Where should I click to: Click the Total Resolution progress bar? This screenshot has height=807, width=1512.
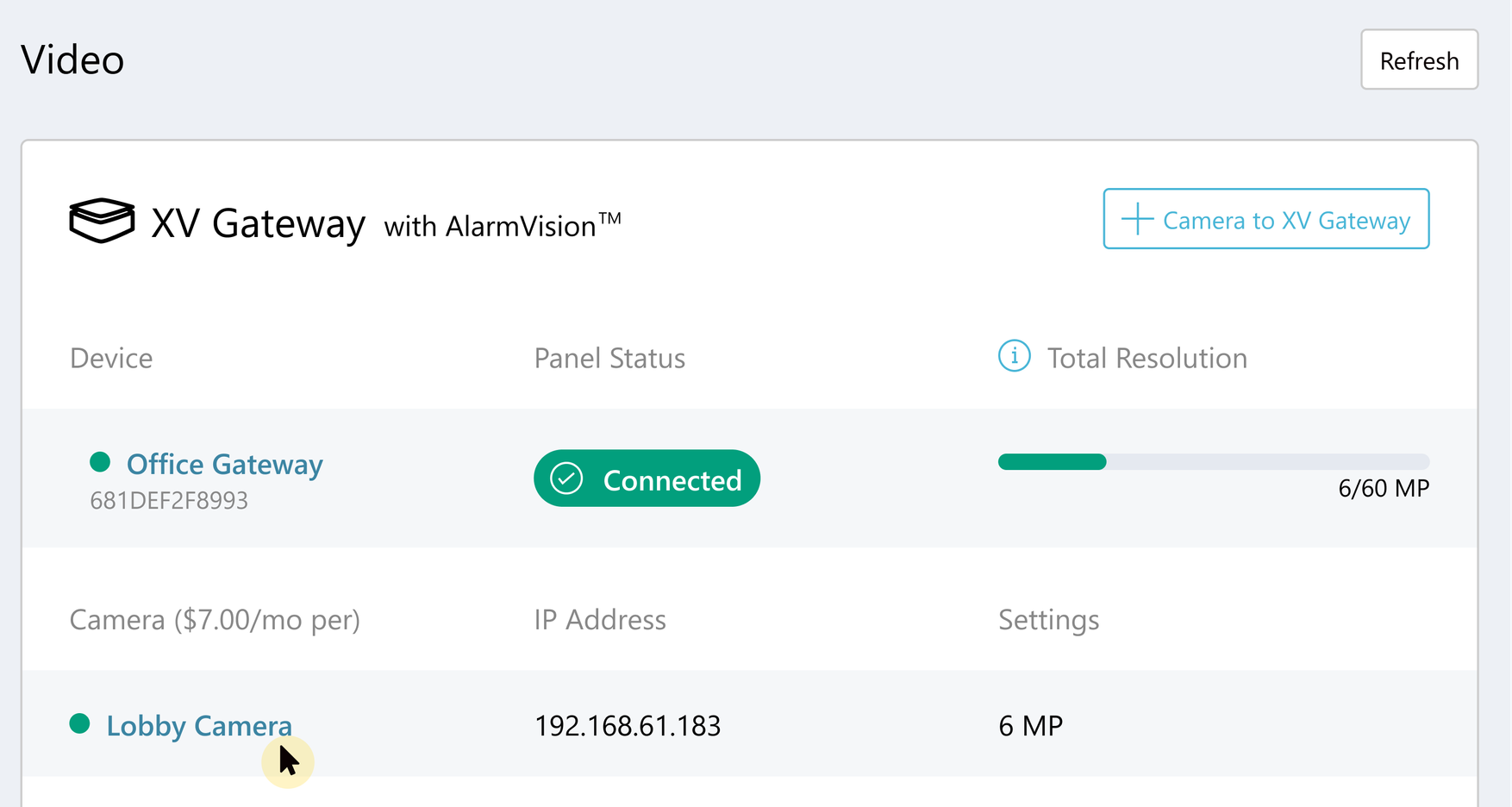[x=1213, y=462]
